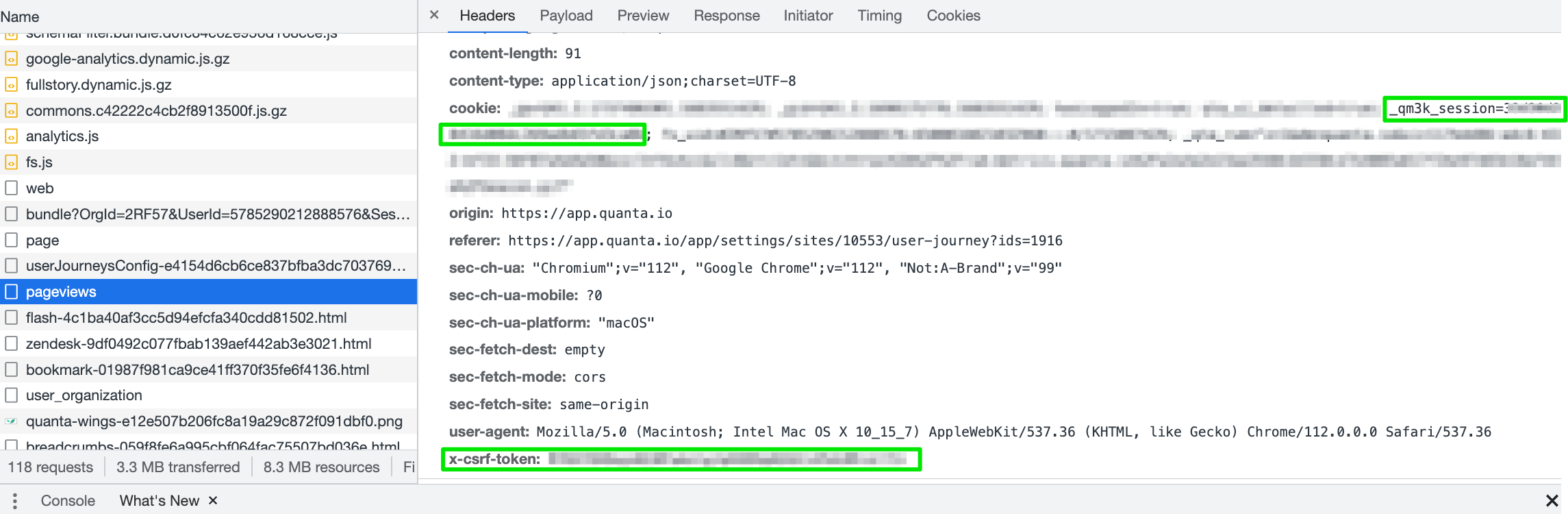
Task: Click the JS file icon for fs.js
Action: click(x=11, y=162)
